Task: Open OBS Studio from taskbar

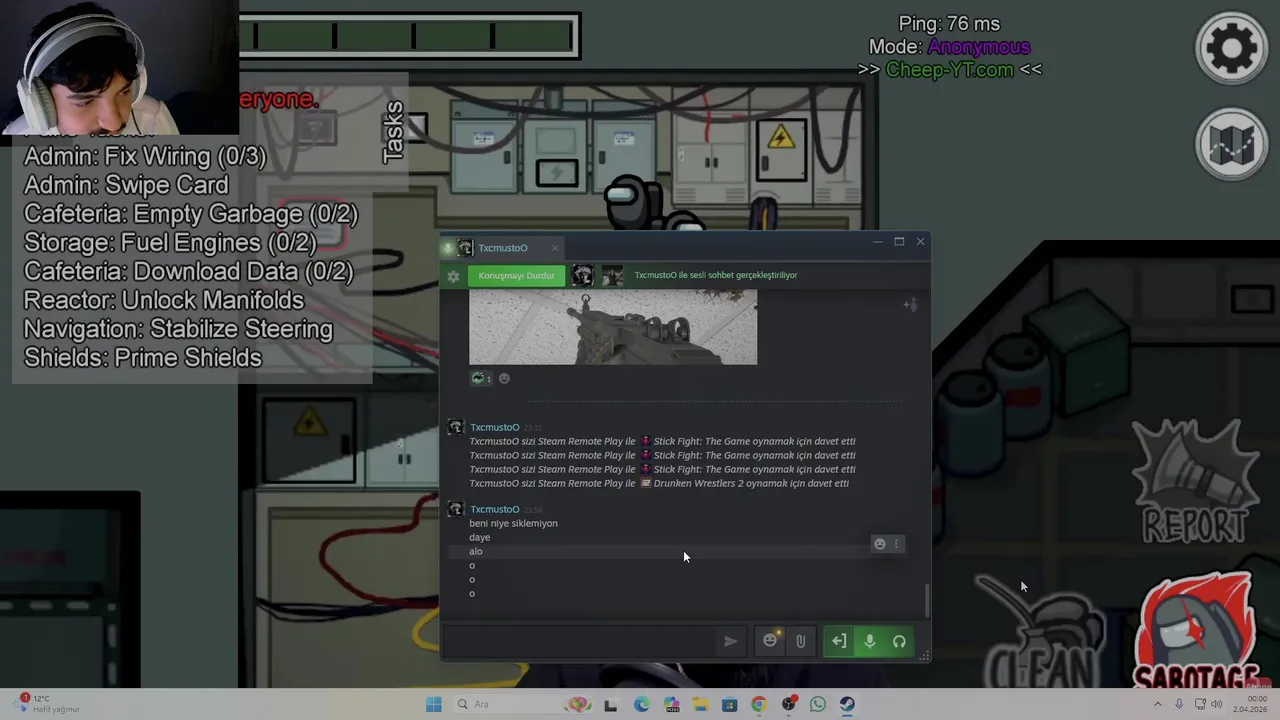Action: point(789,704)
